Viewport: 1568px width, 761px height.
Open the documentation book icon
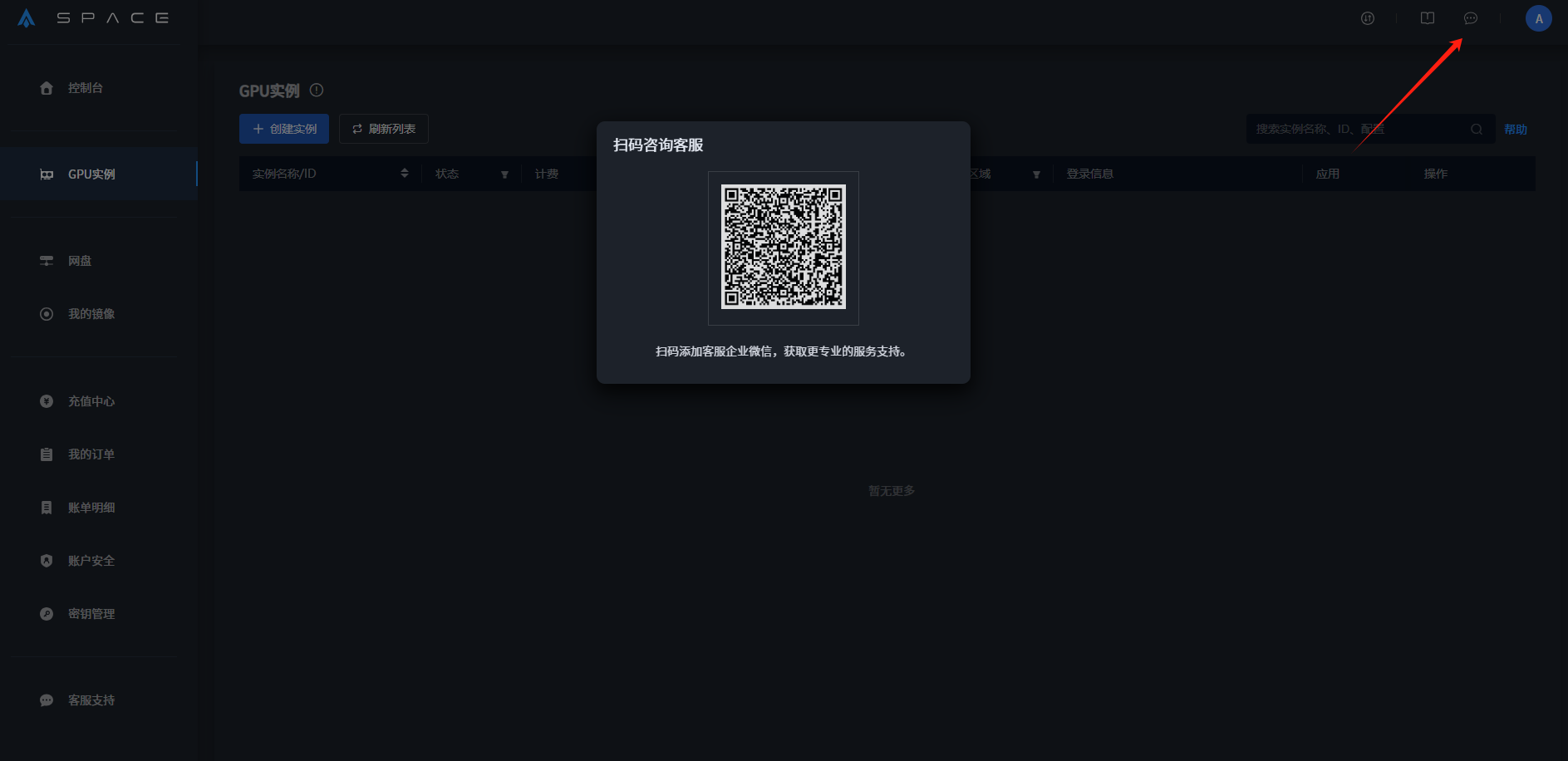(x=1428, y=18)
